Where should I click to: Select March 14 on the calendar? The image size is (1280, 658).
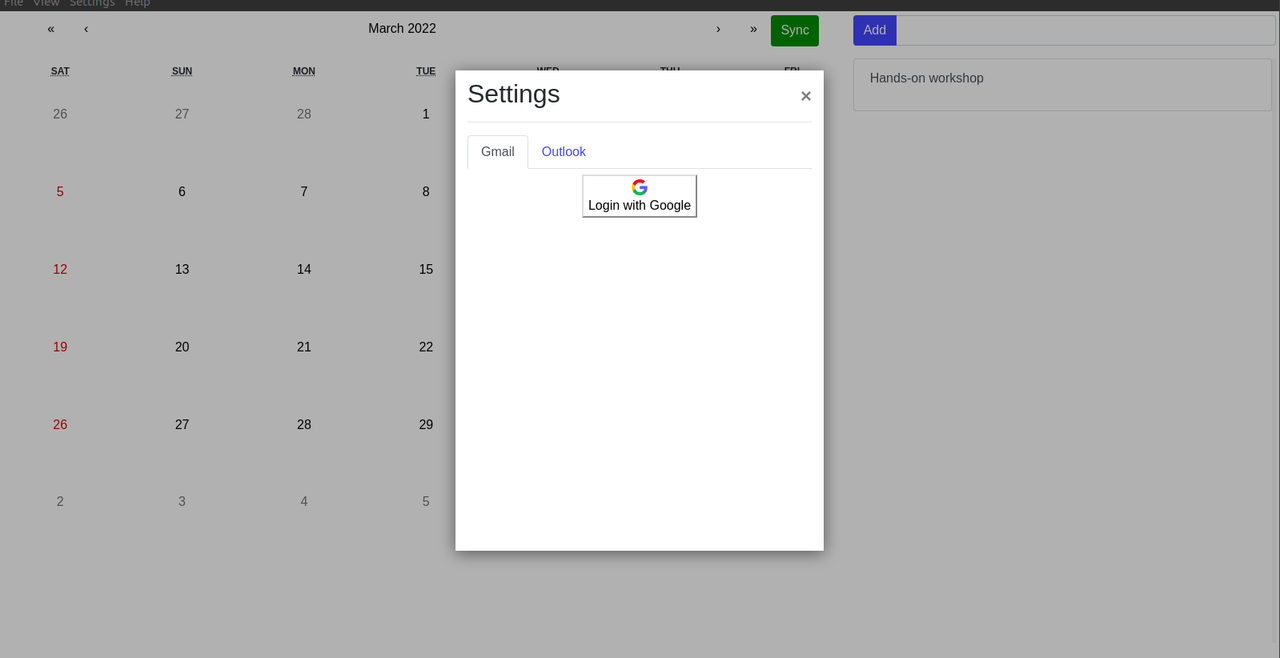(304, 269)
